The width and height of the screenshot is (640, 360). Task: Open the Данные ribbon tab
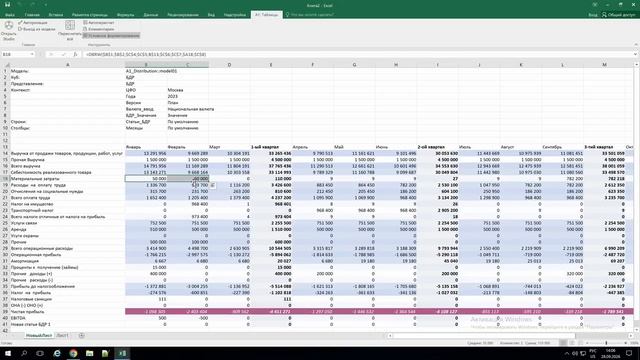pyautogui.click(x=151, y=15)
